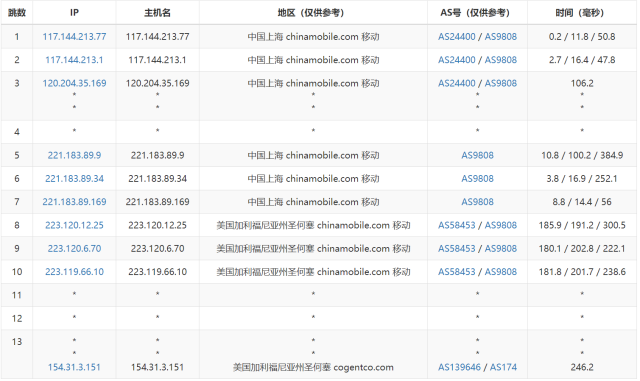Viewport: 640px width, 381px height.
Task: Open the AS9808 link in hop 5 row
Action: point(478,156)
